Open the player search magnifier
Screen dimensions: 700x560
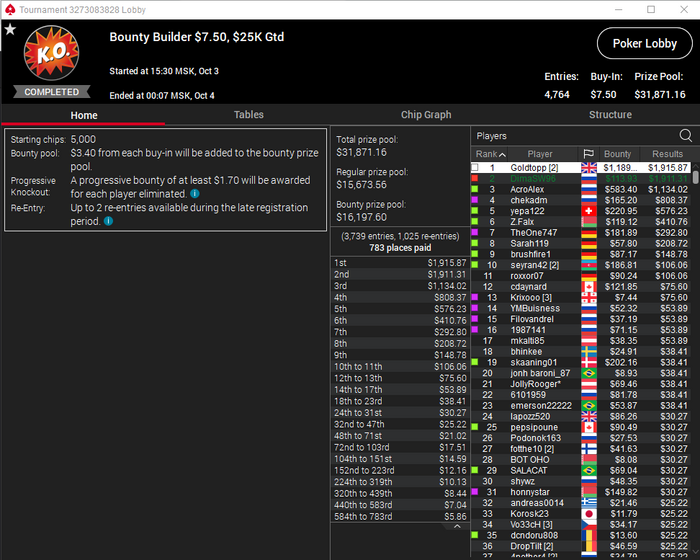click(685, 135)
